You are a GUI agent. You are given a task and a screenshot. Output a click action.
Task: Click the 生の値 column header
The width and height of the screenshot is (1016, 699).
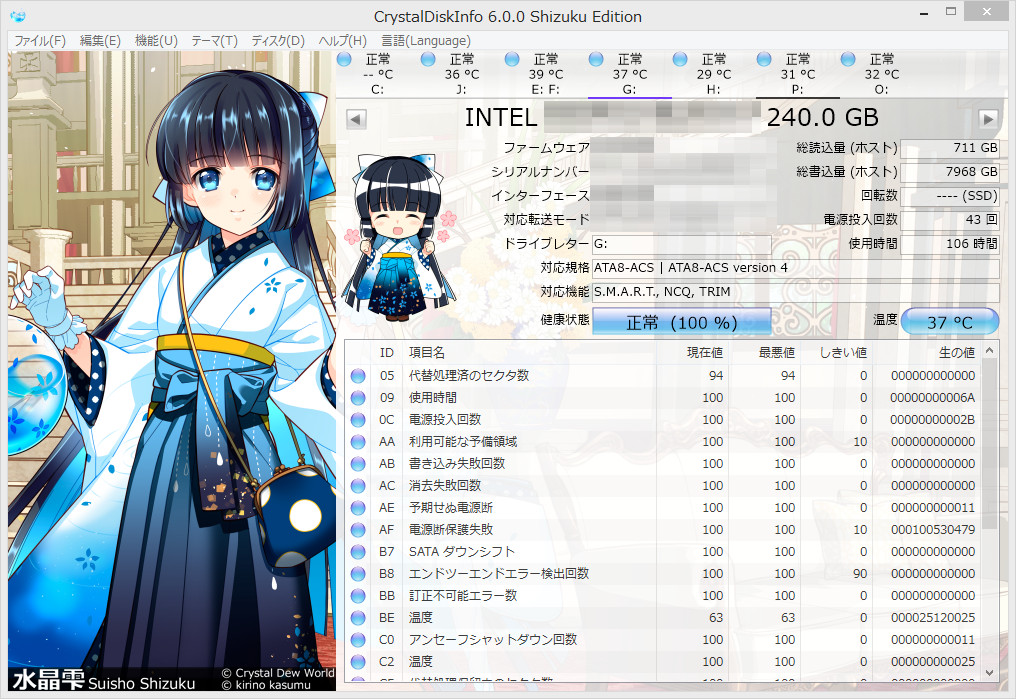coord(956,352)
